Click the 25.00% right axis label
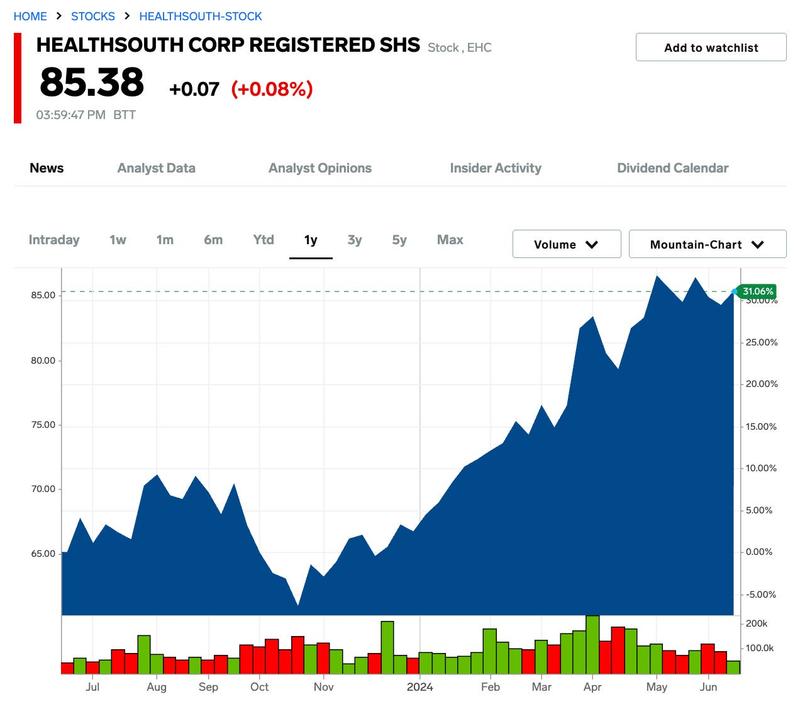This screenshot has height=706, width=800. tap(761, 342)
